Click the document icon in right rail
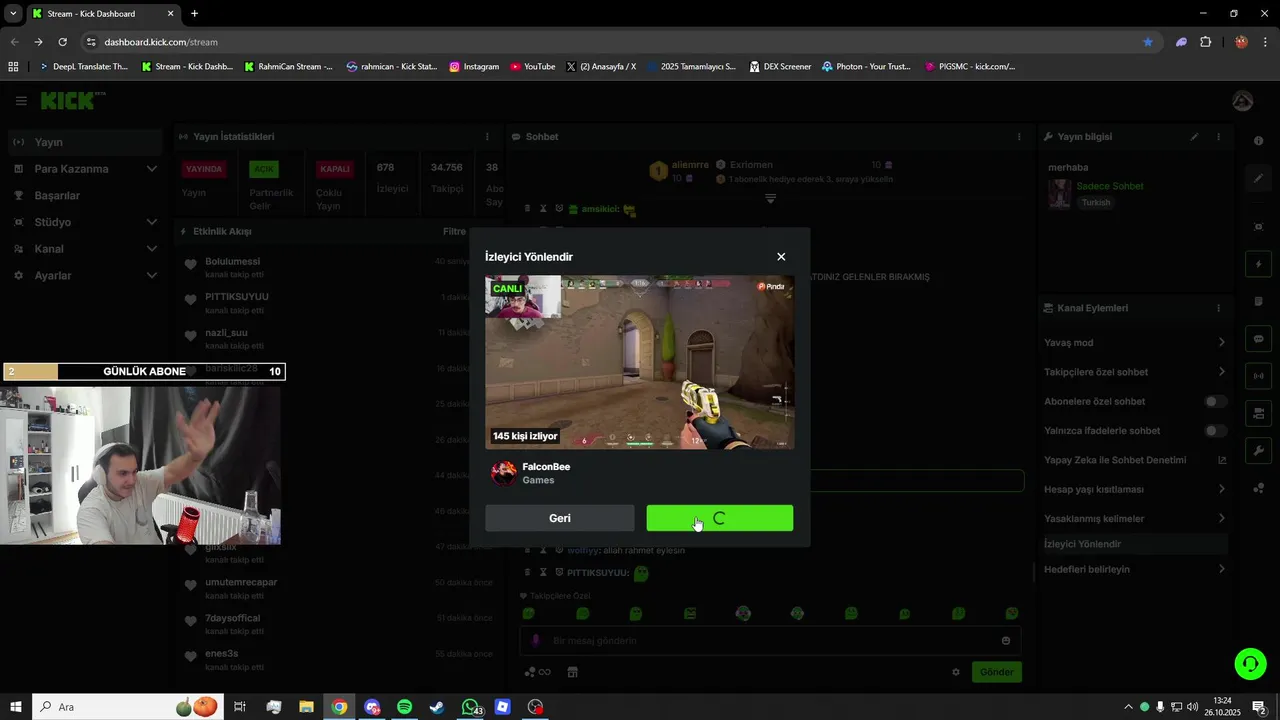Viewport: 1280px width, 720px height. pyautogui.click(x=1258, y=302)
